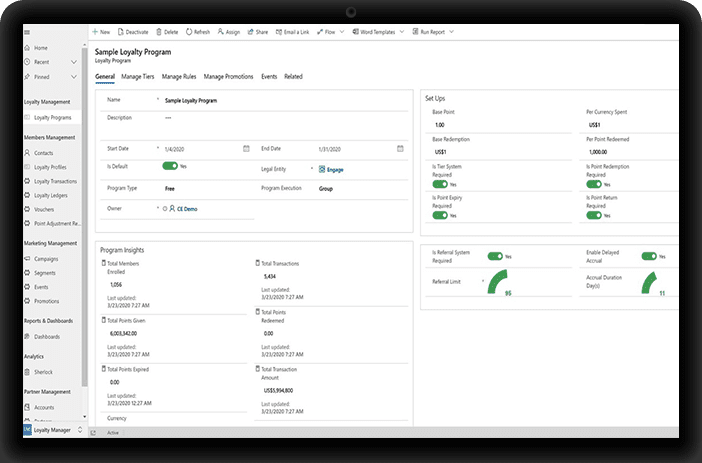Image resolution: width=702 pixels, height=463 pixels.
Task: Toggle the Is Default switch
Action: coord(169,166)
